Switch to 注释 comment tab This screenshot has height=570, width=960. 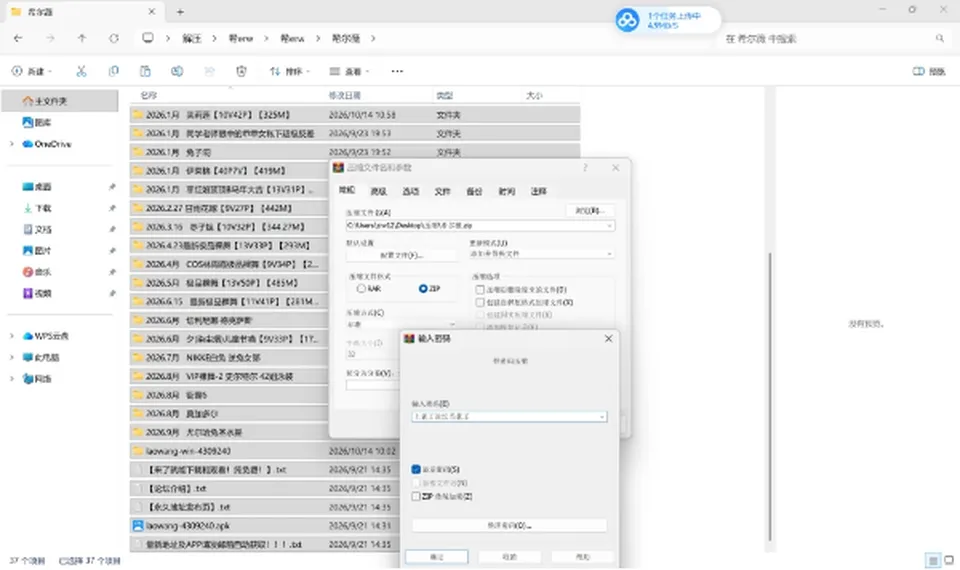click(538, 192)
